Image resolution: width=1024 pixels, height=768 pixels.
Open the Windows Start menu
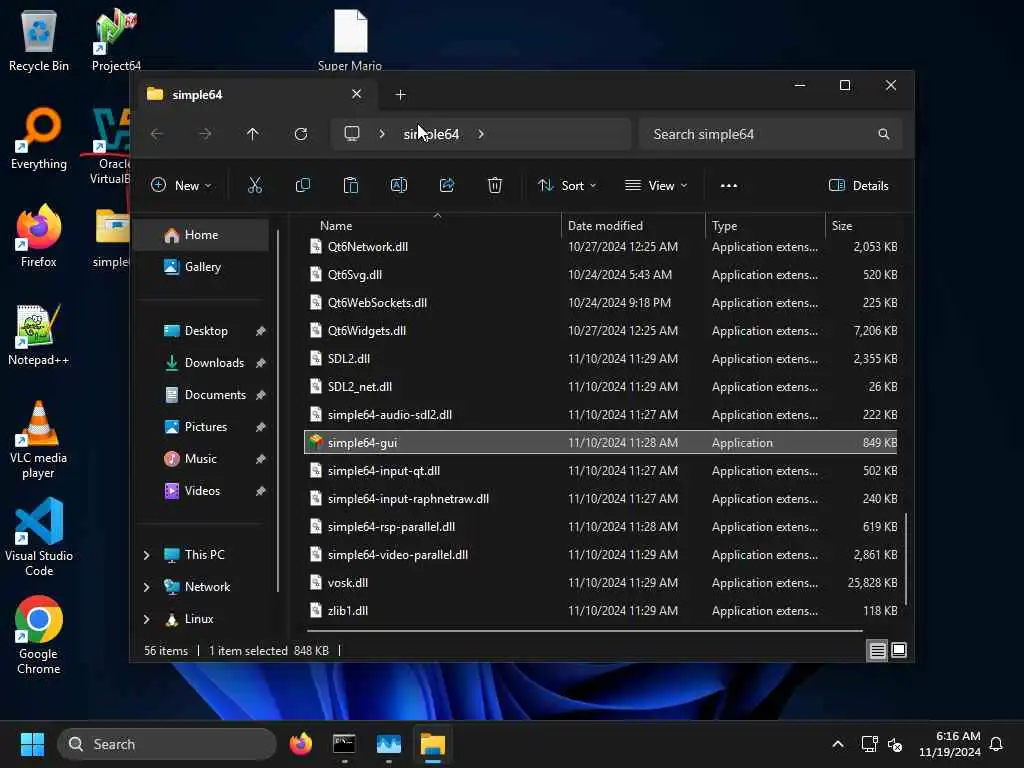pos(32,744)
